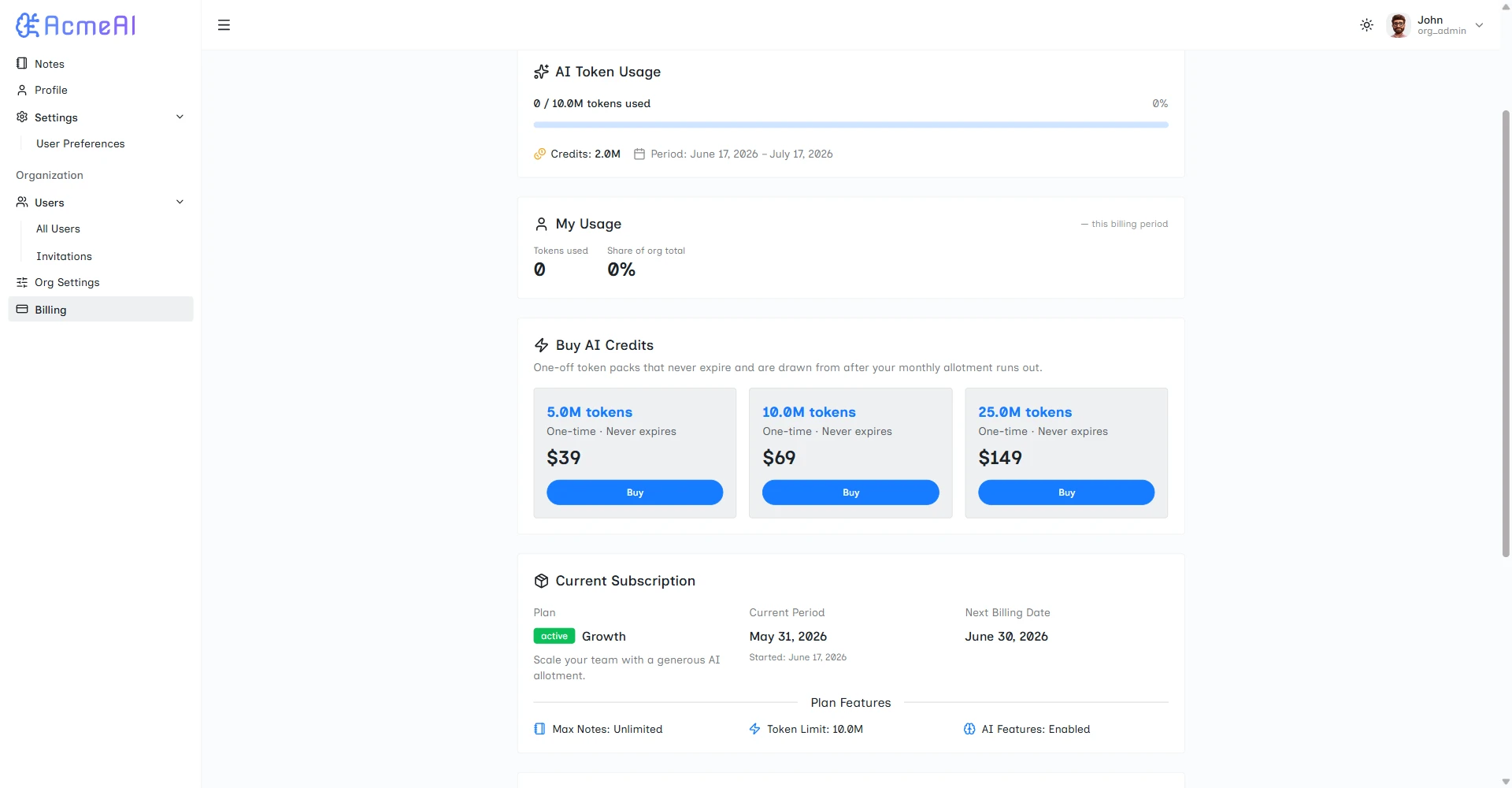This screenshot has width=1512, height=788.
Task: Click the Current Subscription box icon
Action: tap(541, 581)
